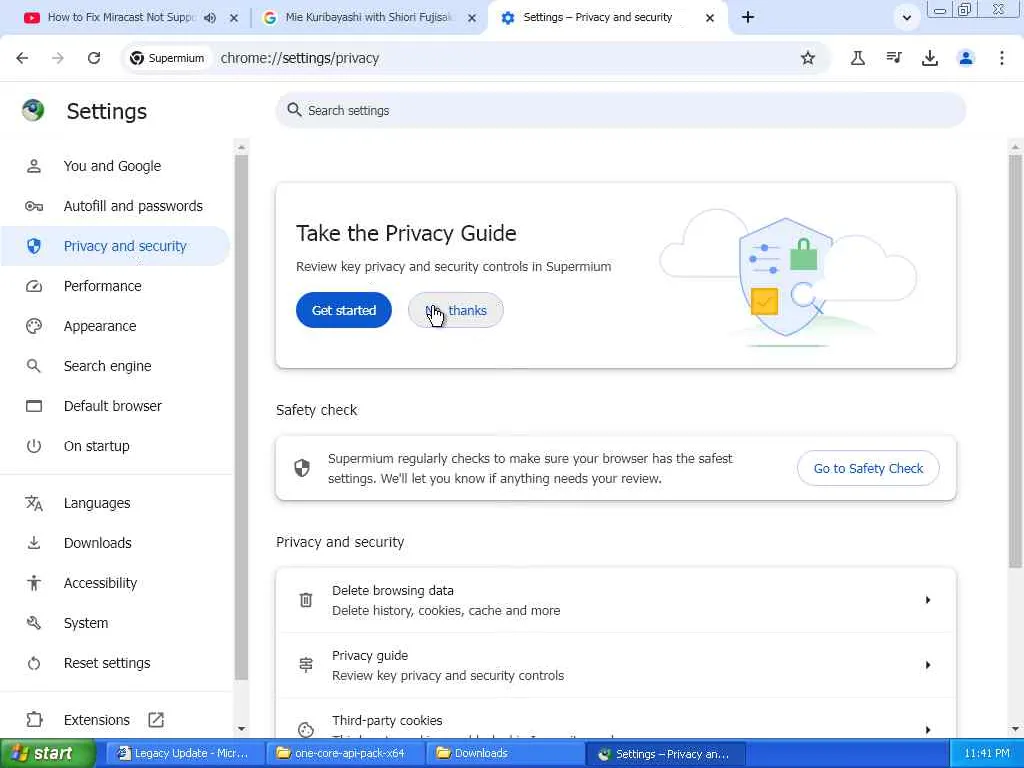Viewport: 1024px width, 768px height.
Task: Reload the settings page
Action: tap(94, 58)
